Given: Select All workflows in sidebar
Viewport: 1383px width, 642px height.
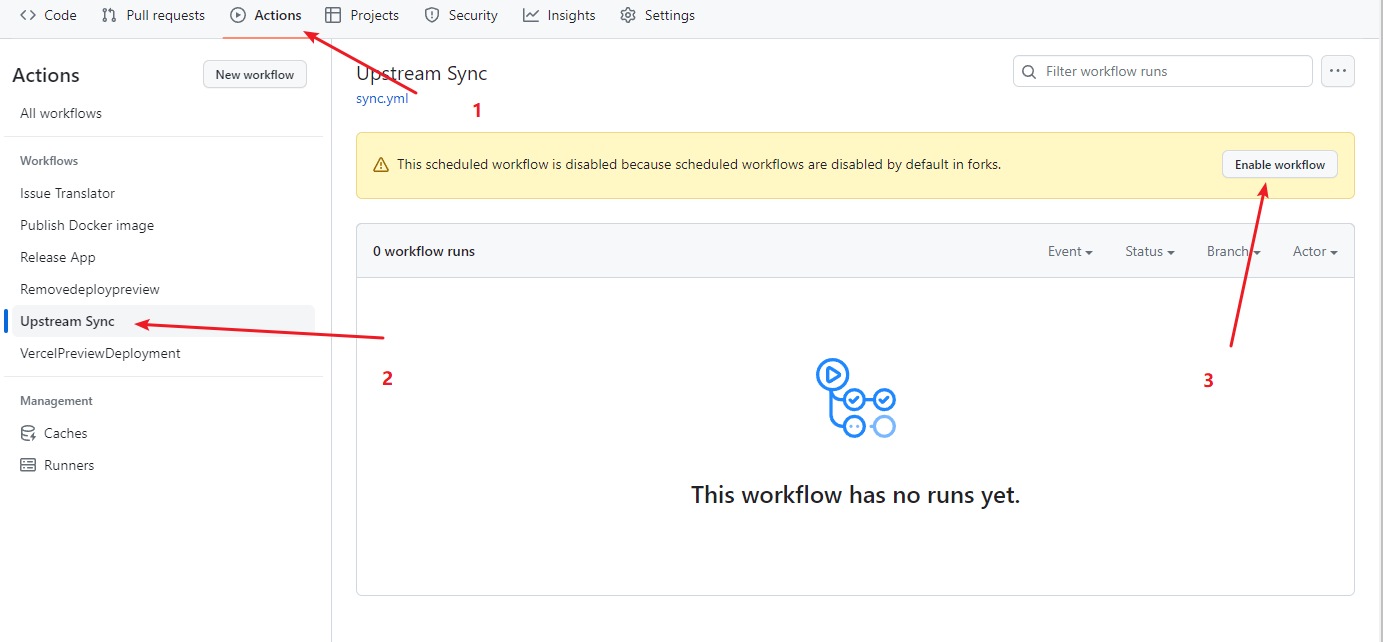Looking at the screenshot, I should (x=61, y=113).
